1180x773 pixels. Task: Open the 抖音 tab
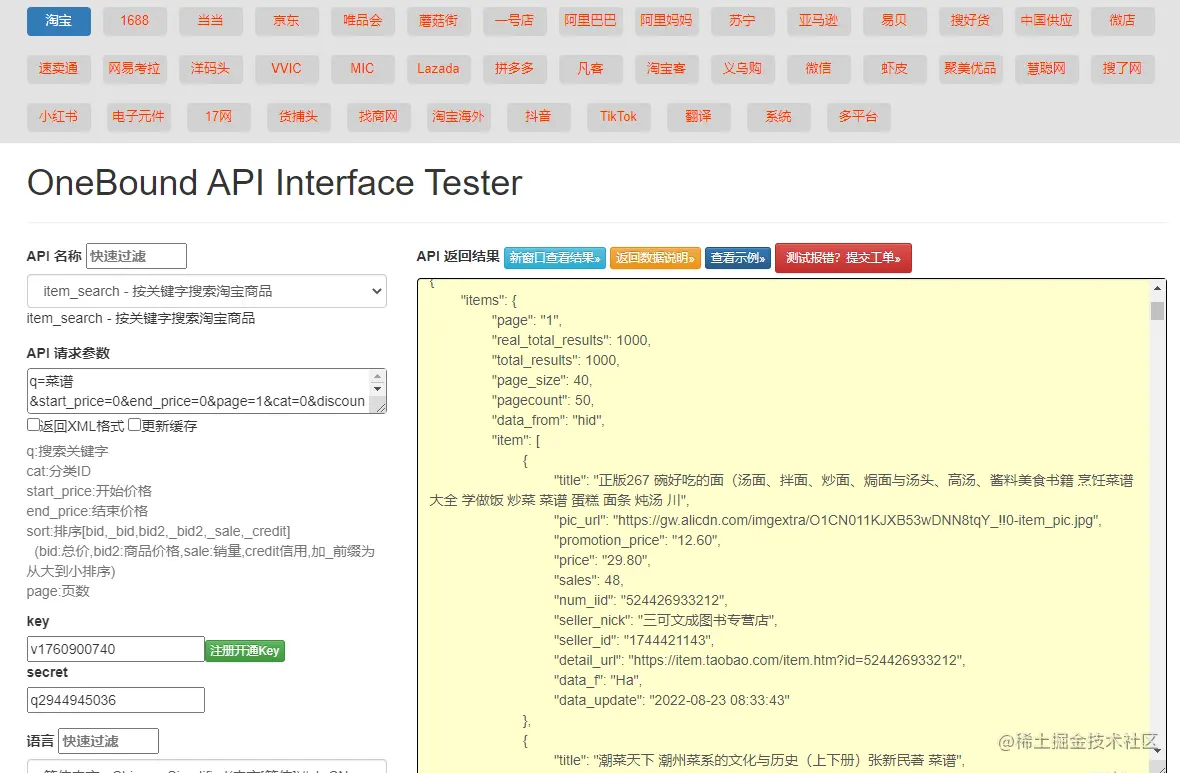click(539, 117)
